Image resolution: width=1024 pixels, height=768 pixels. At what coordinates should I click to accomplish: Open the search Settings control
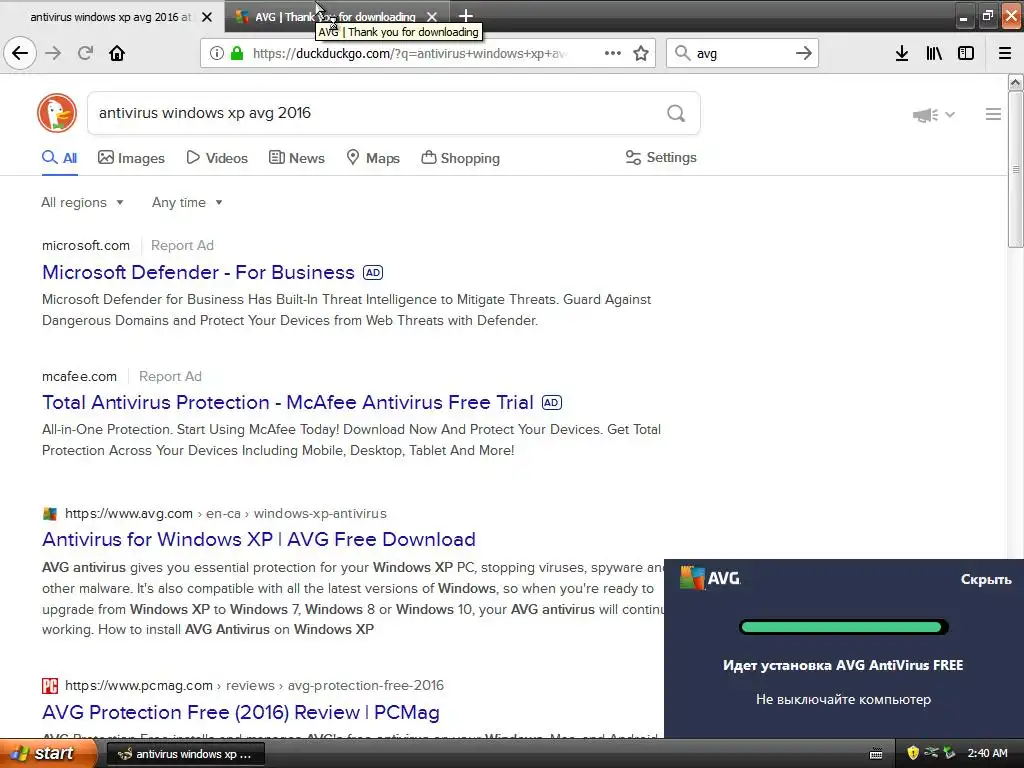(661, 157)
